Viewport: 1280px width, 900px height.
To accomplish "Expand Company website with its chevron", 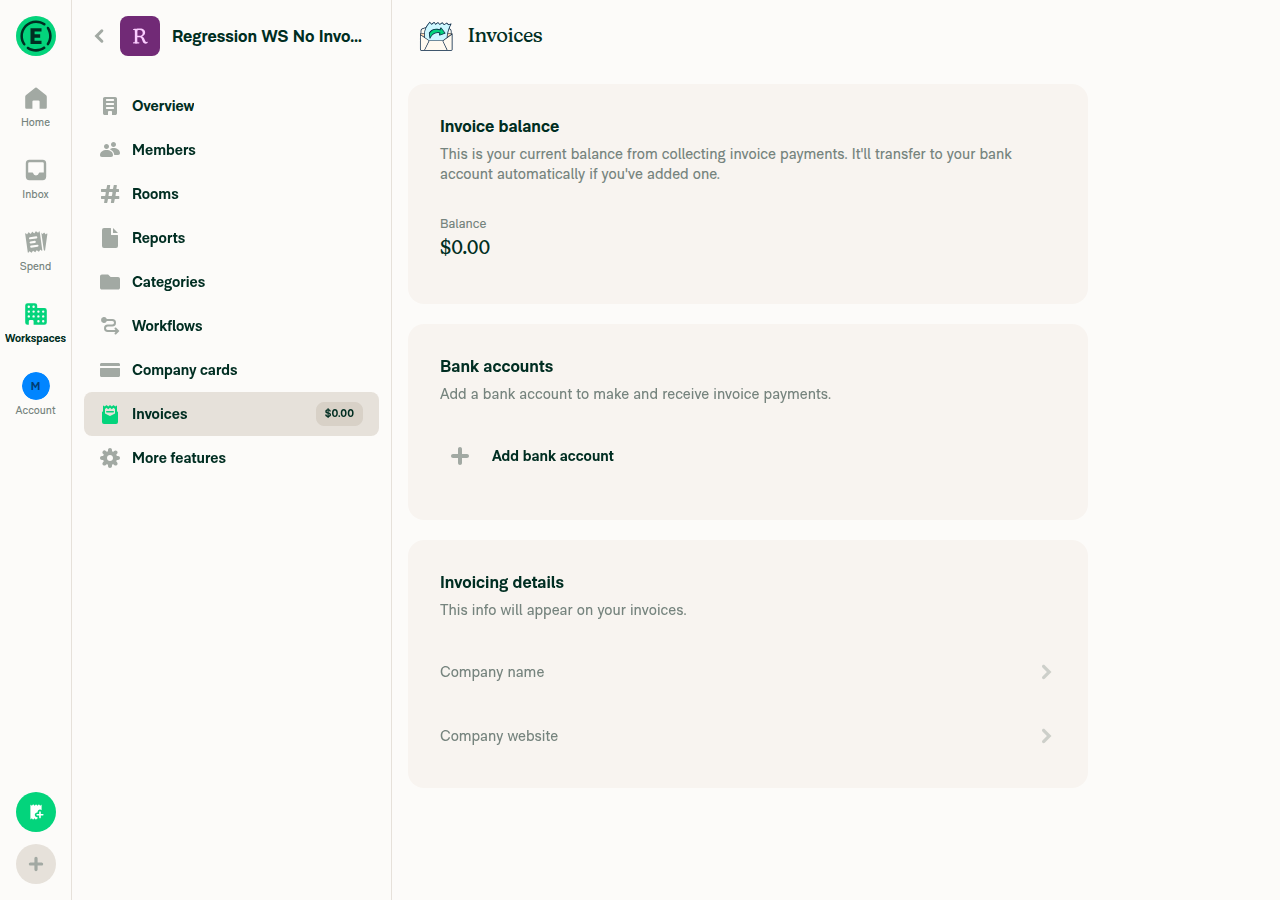I will click(x=1046, y=736).
